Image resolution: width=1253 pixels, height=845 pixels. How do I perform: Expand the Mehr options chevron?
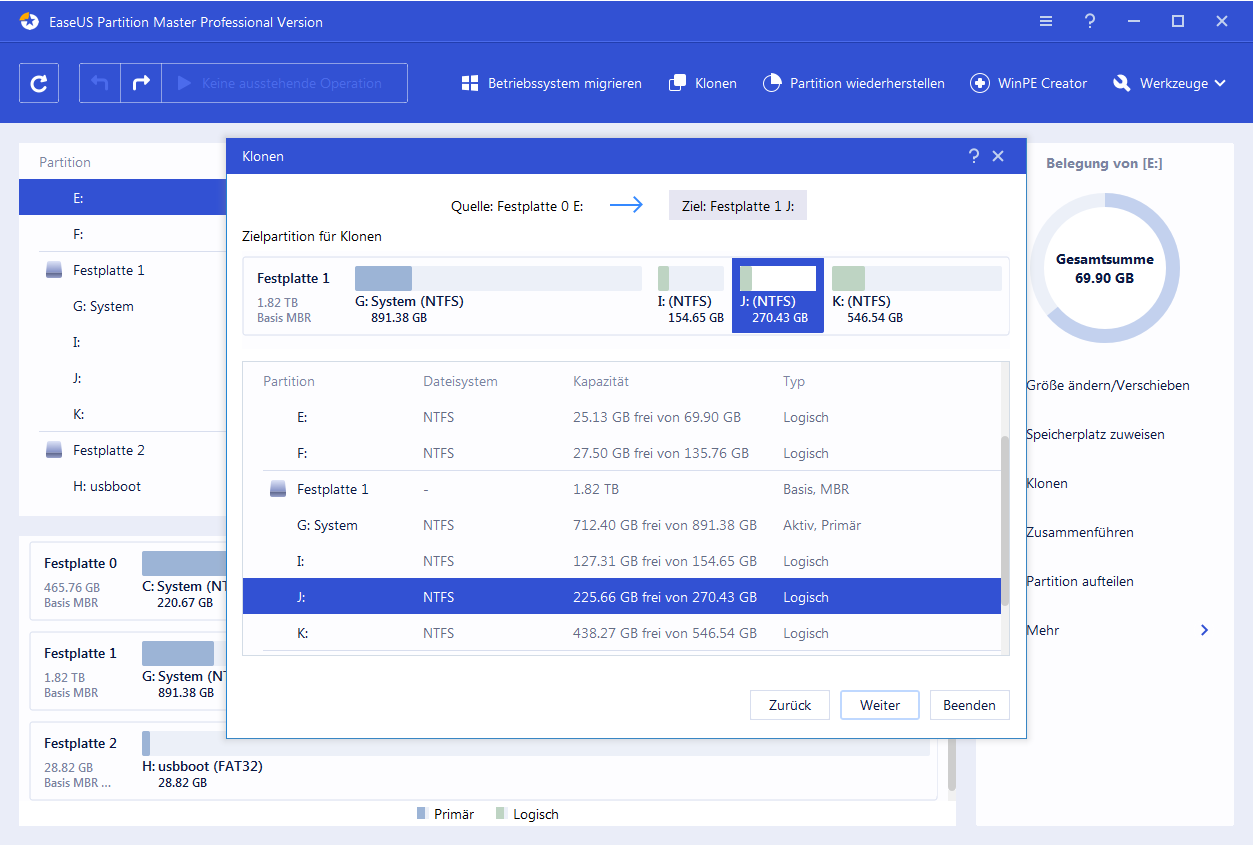click(1204, 630)
